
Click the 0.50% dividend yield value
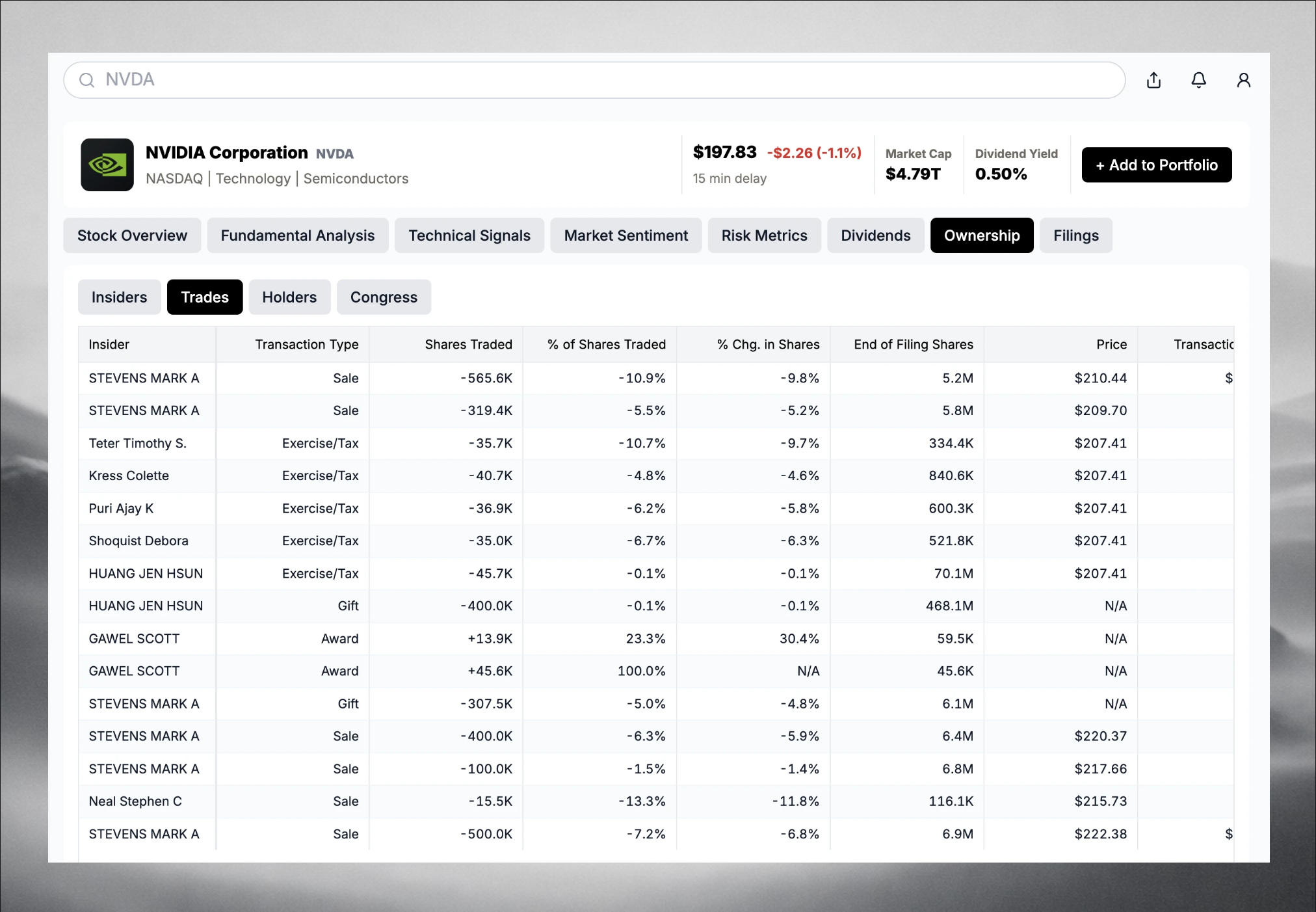click(x=1001, y=174)
